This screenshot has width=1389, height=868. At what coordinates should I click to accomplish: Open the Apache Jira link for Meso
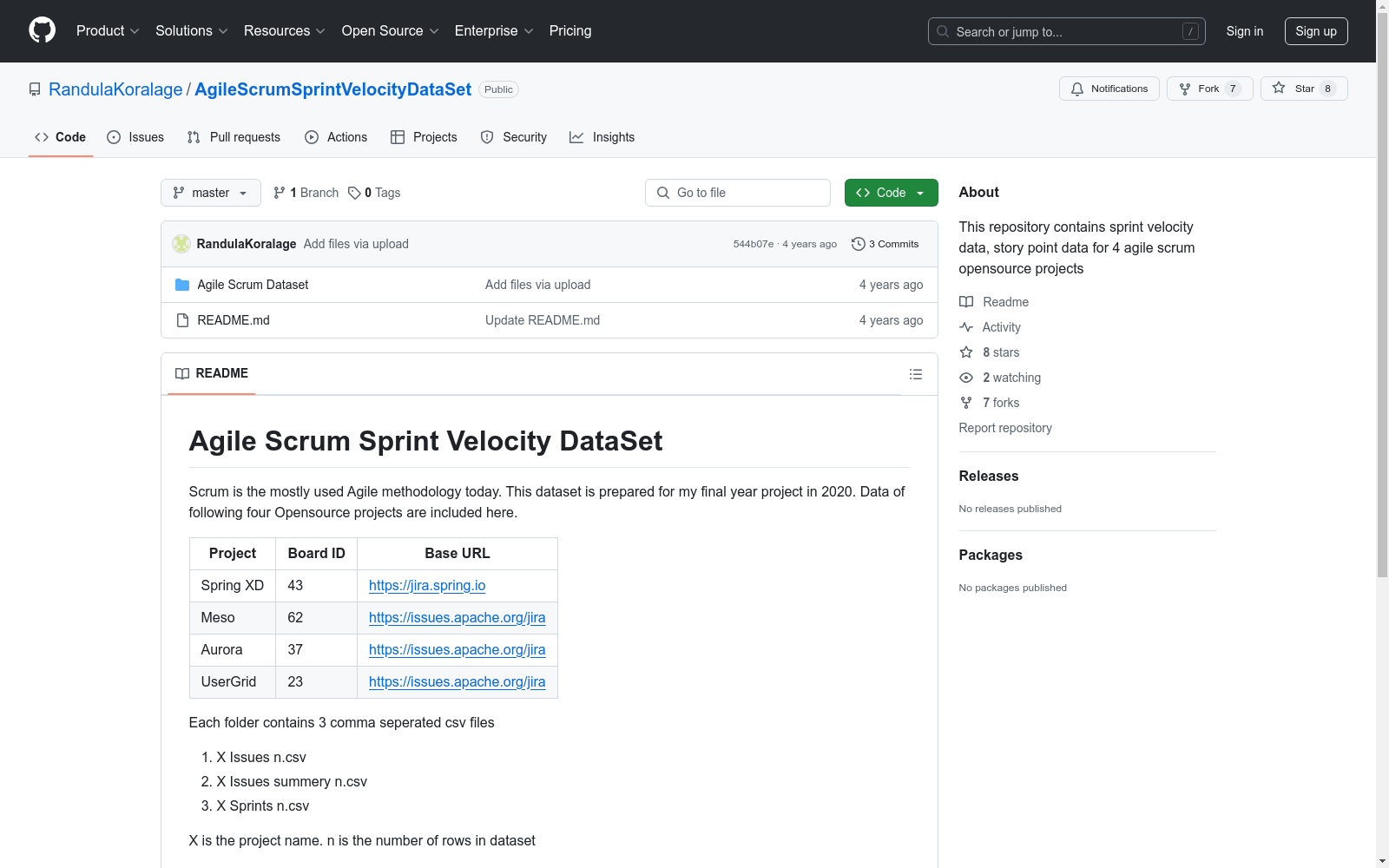[458, 617]
